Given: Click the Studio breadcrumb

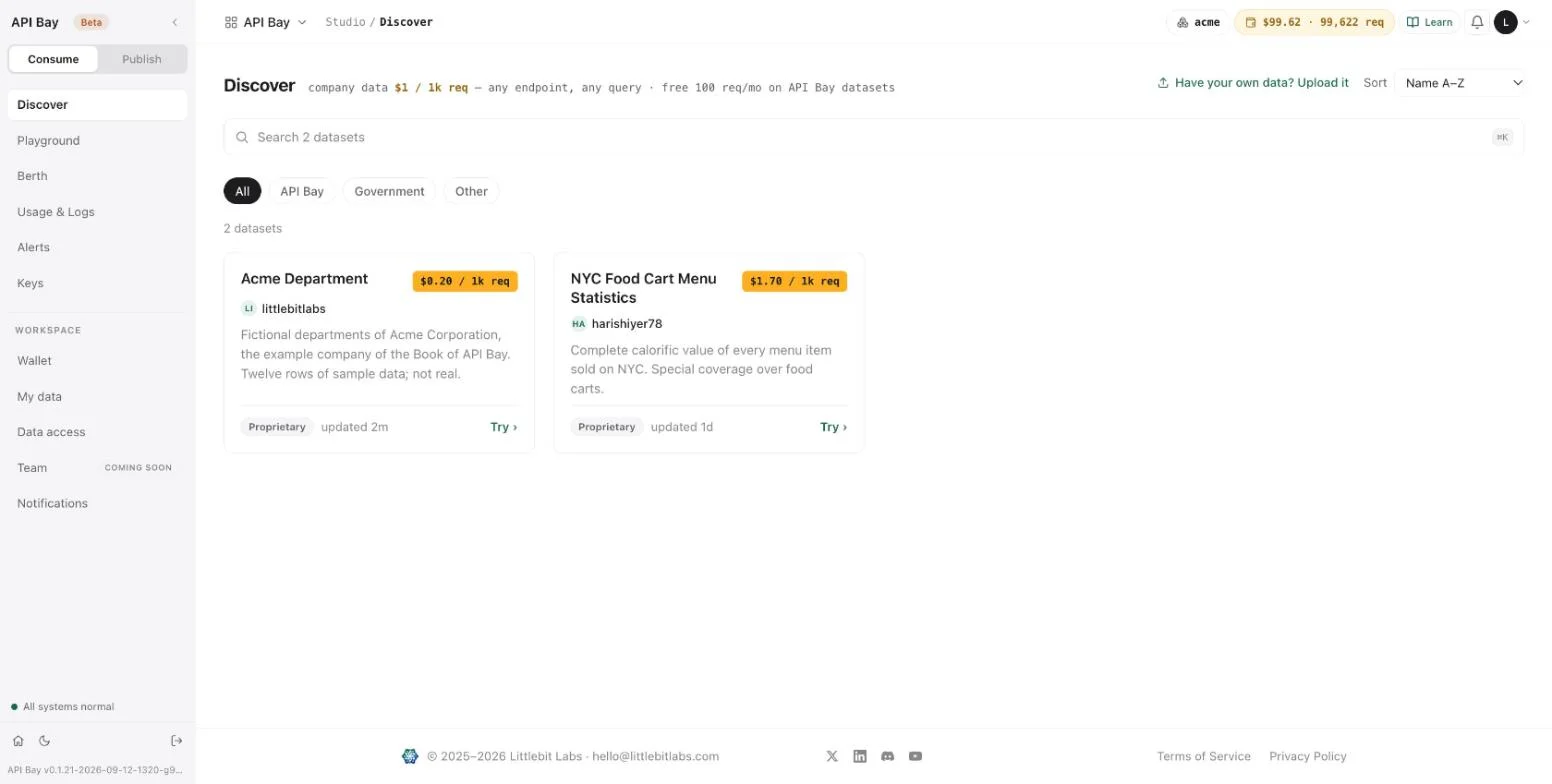Looking at the screenshot, I should pos(345,22).
